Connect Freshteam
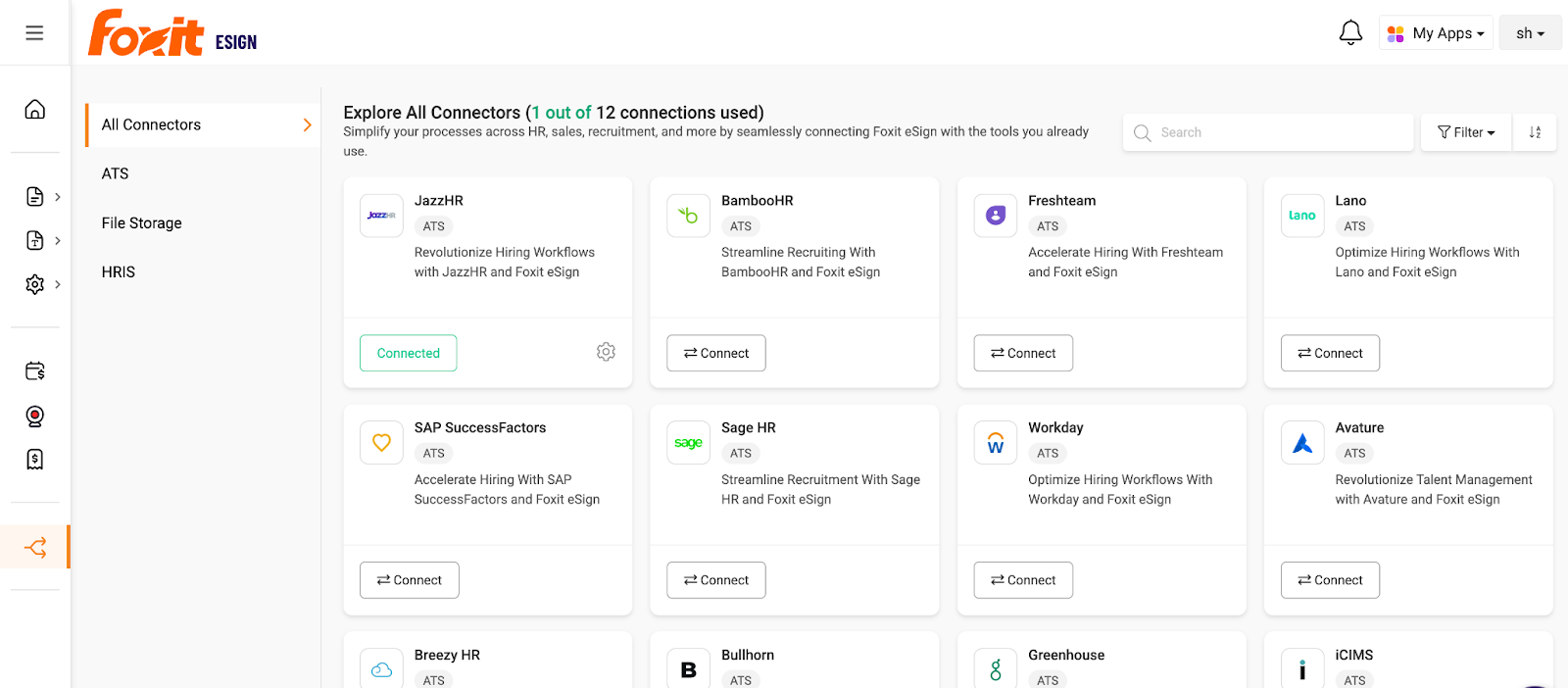Image resolution: width=1568 pixels, height=688 pixels. 1023,353
